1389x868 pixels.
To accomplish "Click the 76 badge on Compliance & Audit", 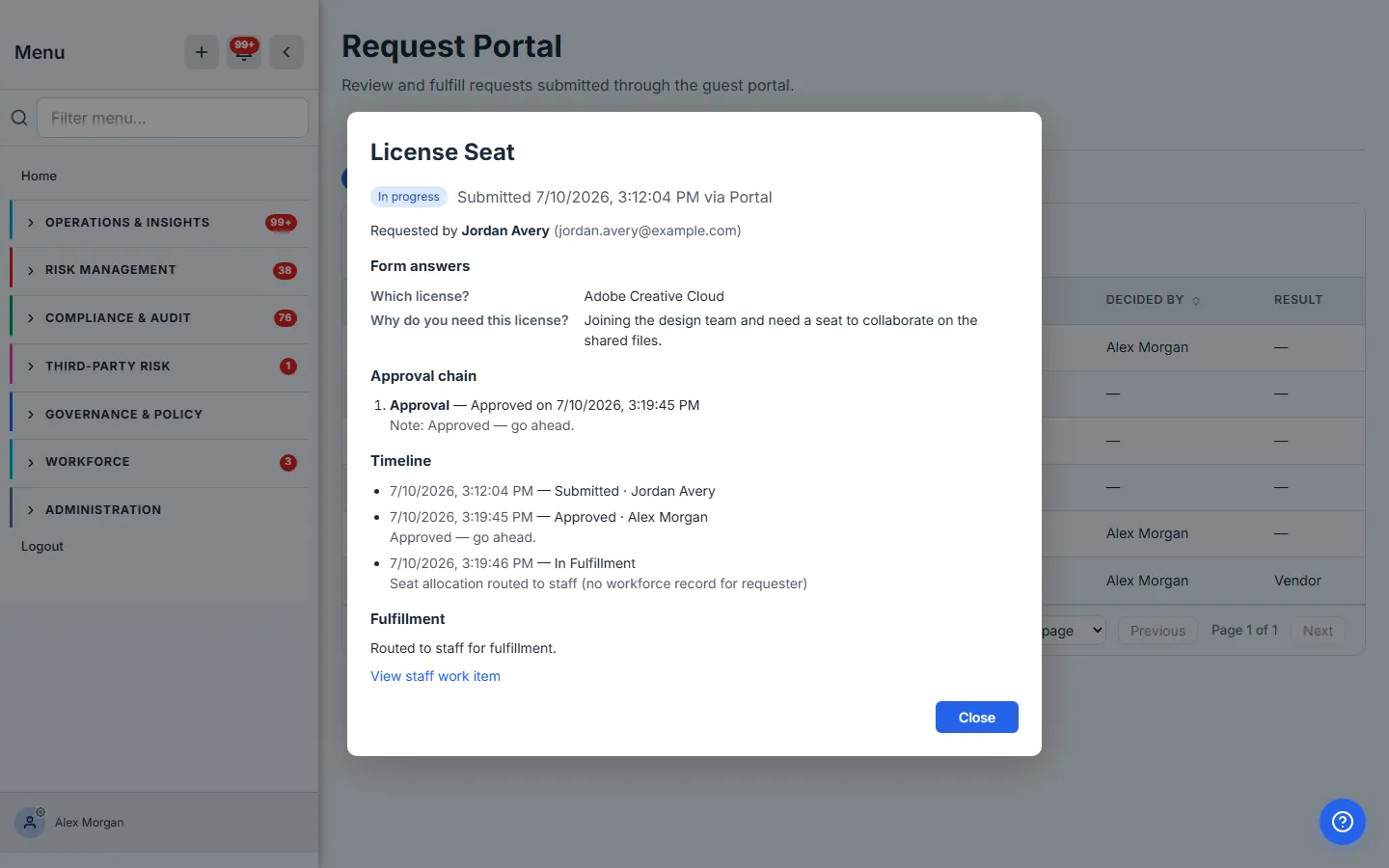I will click(285, 318).
